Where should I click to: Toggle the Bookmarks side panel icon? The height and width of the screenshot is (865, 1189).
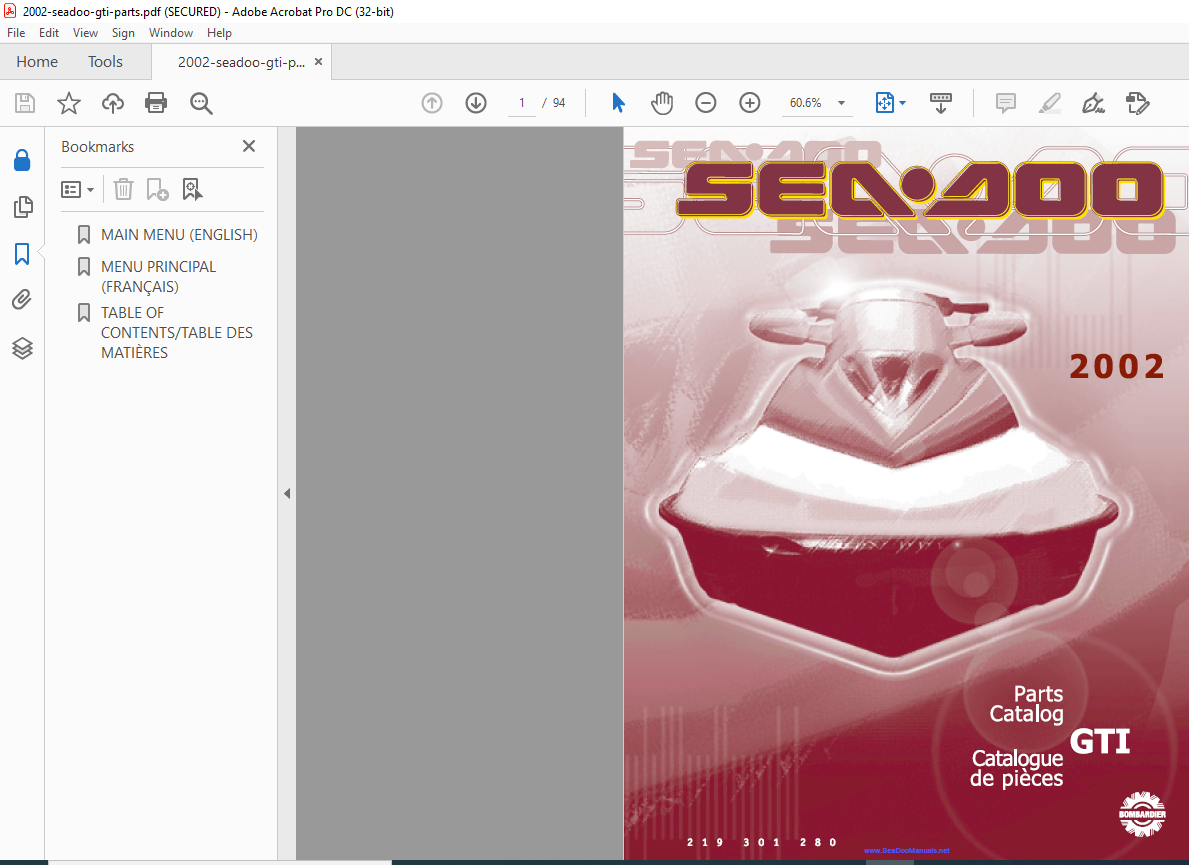coord(22,254)
